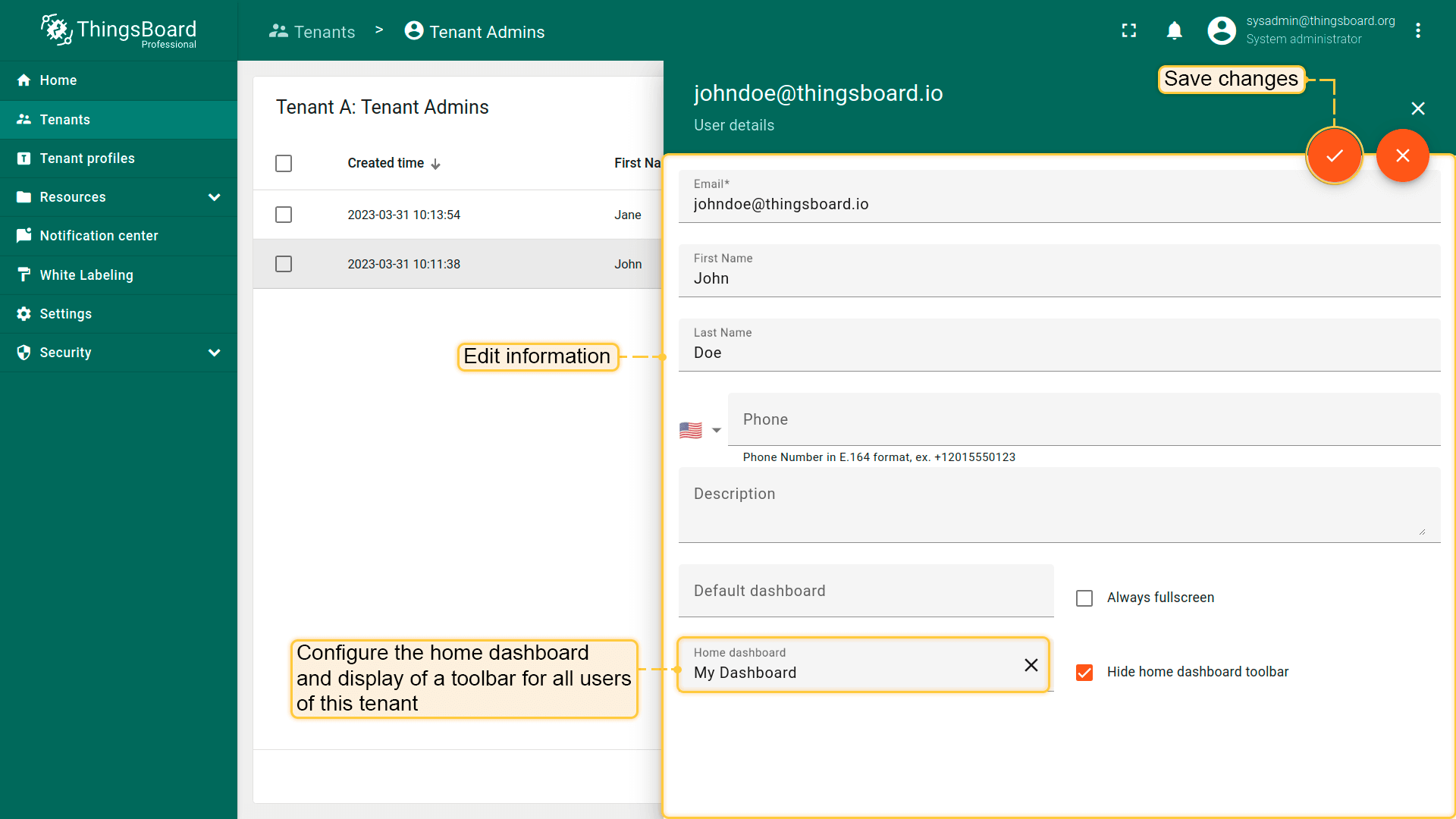1456x819 pixels.
Task: Open notifications bell icon
Action: (x=1174, y=30)
